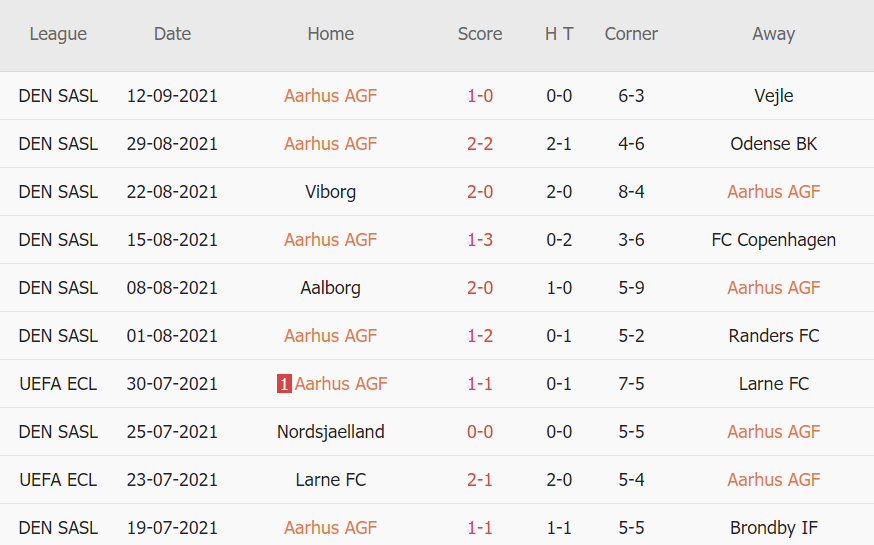Viewport: 874px width, 545px height.
Task: Click the League column header
Action: pyautogui.click(x=58, y=34)
